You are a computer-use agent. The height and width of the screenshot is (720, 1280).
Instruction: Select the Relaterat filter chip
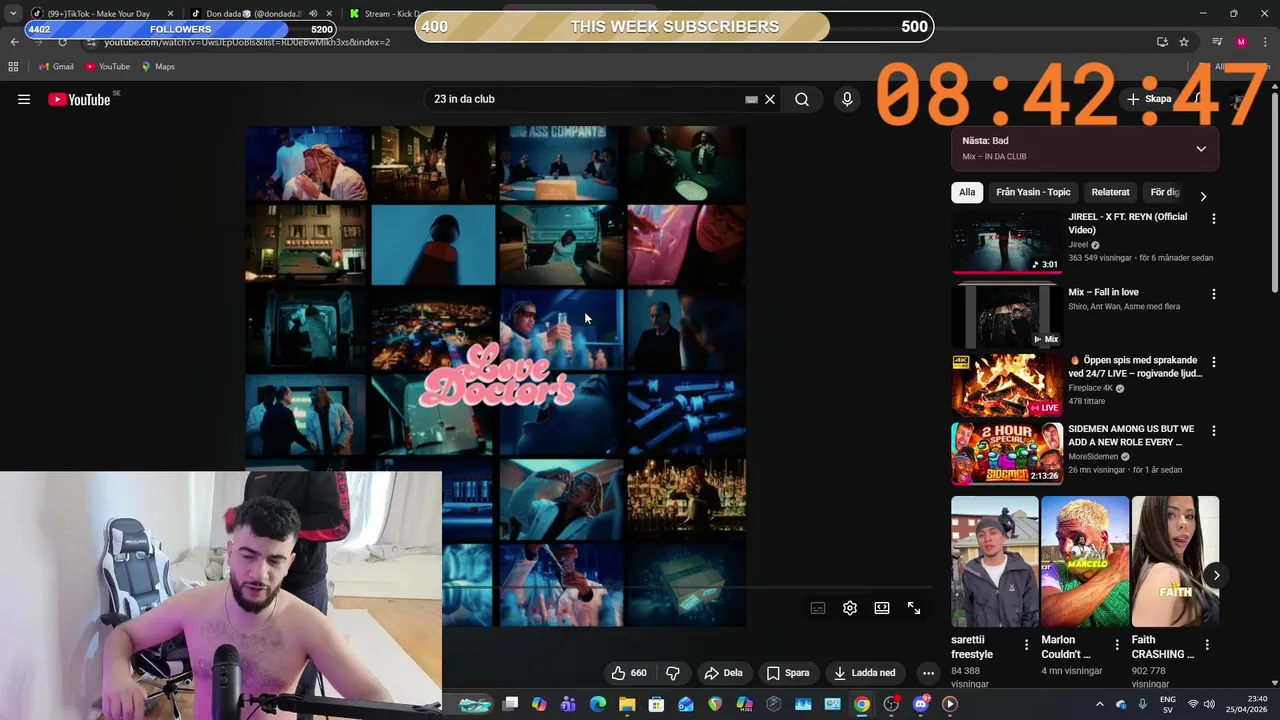(1110, 192)
